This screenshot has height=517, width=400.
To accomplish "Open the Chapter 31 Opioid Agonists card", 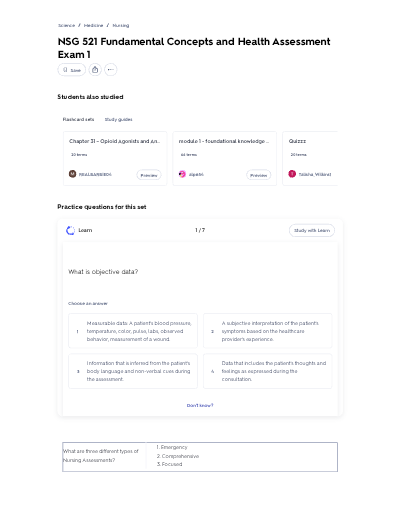I will click(115, 158).
